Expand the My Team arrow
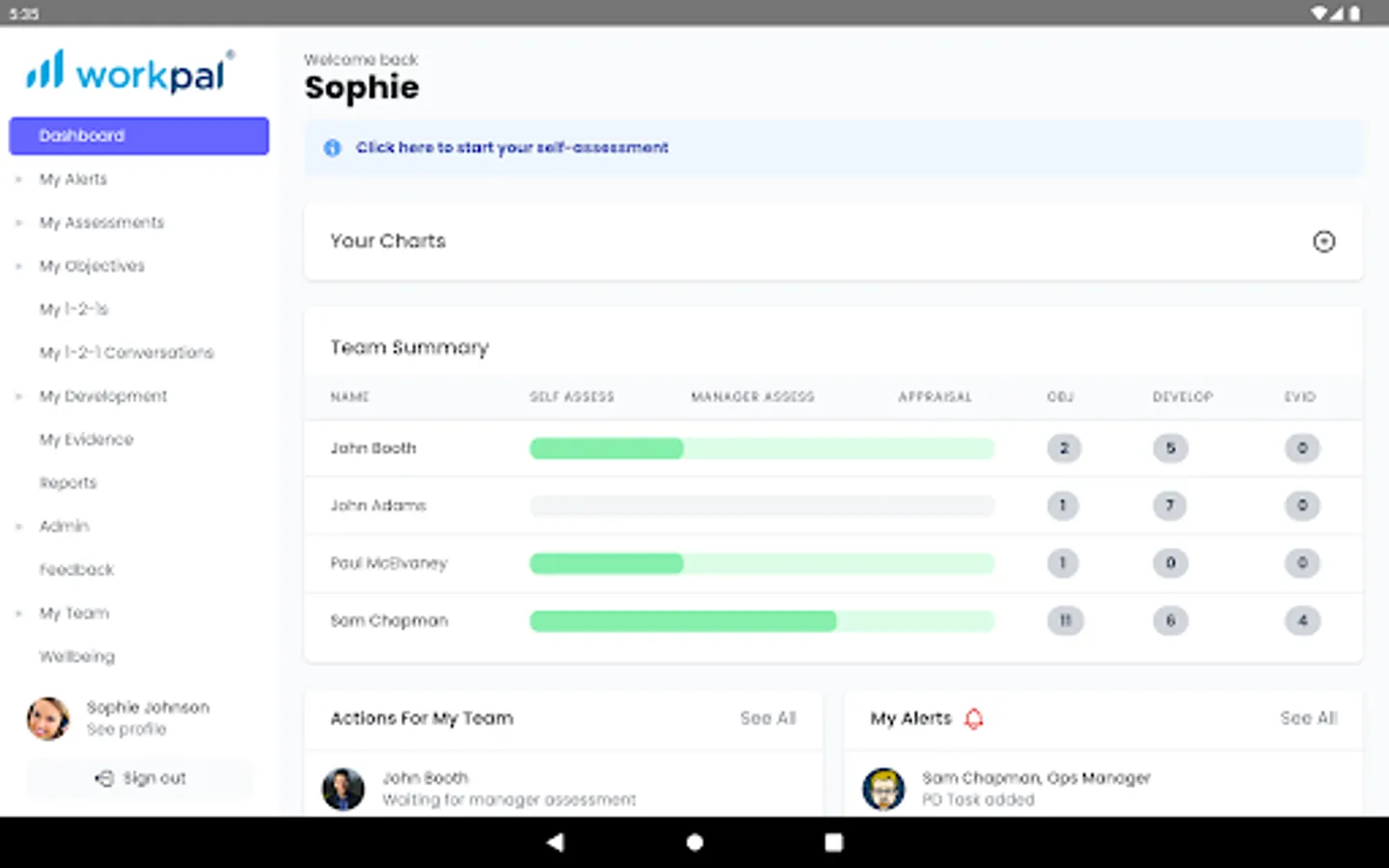The width and height of the screenshot is (1389, 868). pyautogui.click(x=18, y=613)
